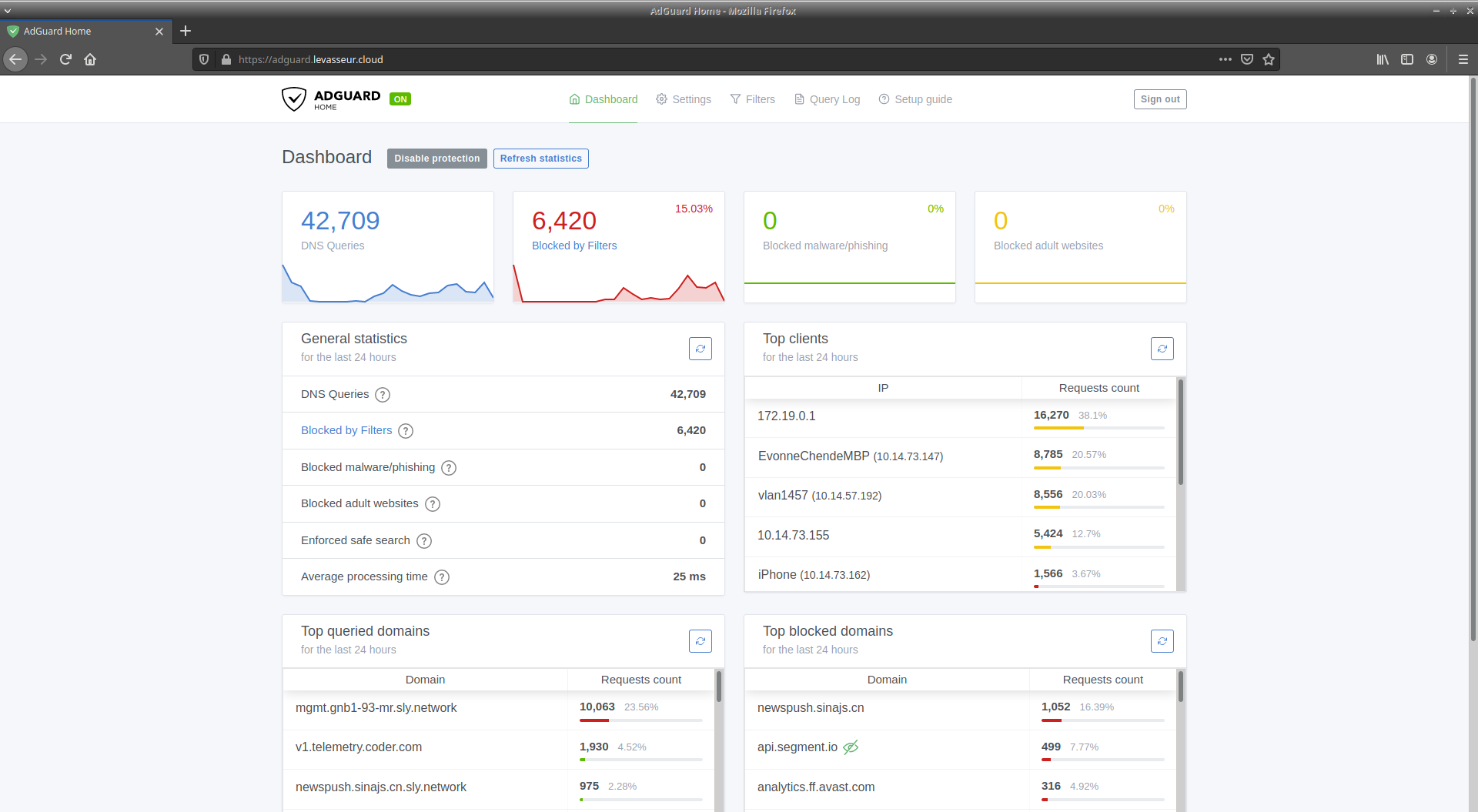
Task: Refresh the General statistics panel
Action: pyautogui.click(x=700, y=348)
